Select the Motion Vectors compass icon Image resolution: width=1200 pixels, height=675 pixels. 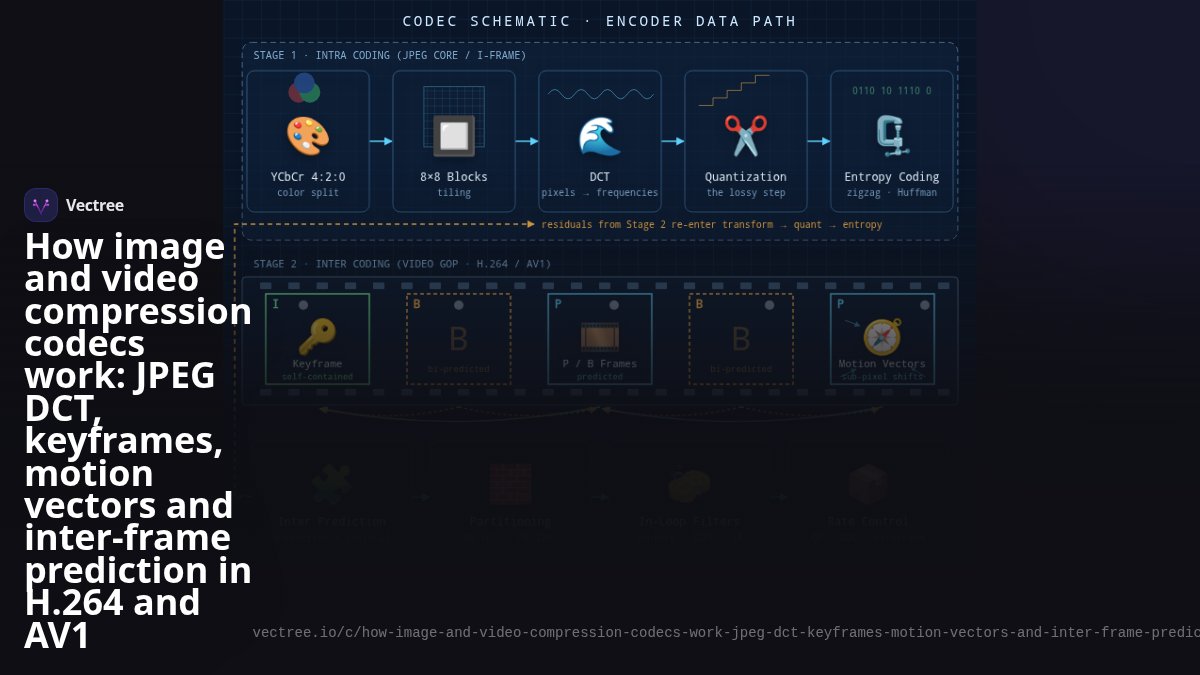(x=882, y=337)
